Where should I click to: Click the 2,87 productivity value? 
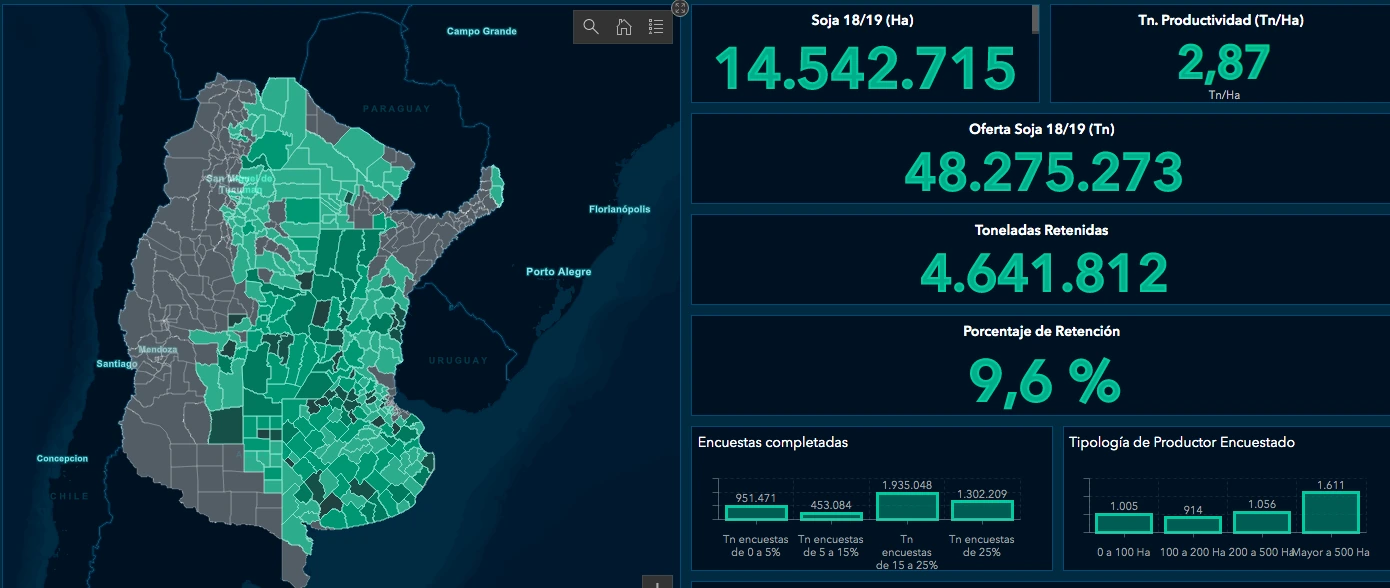pos(1223,64)
